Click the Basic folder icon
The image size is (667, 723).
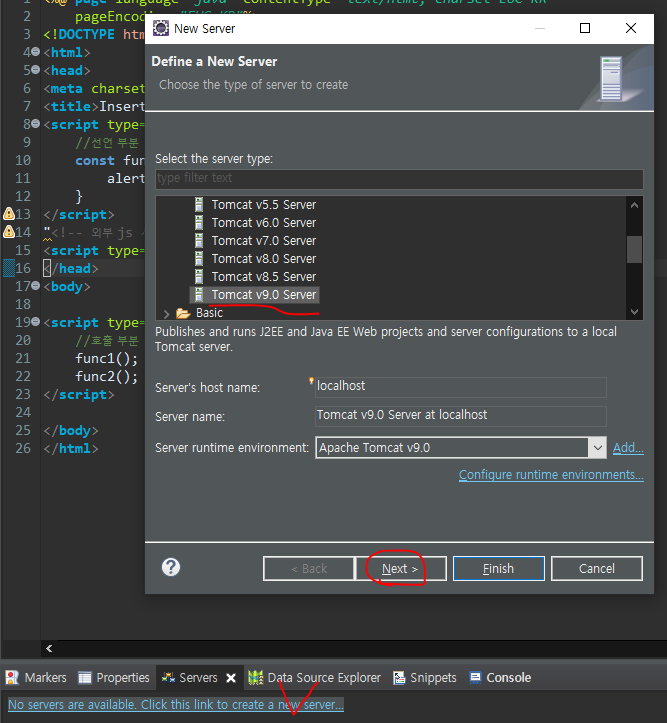[183, 313]
